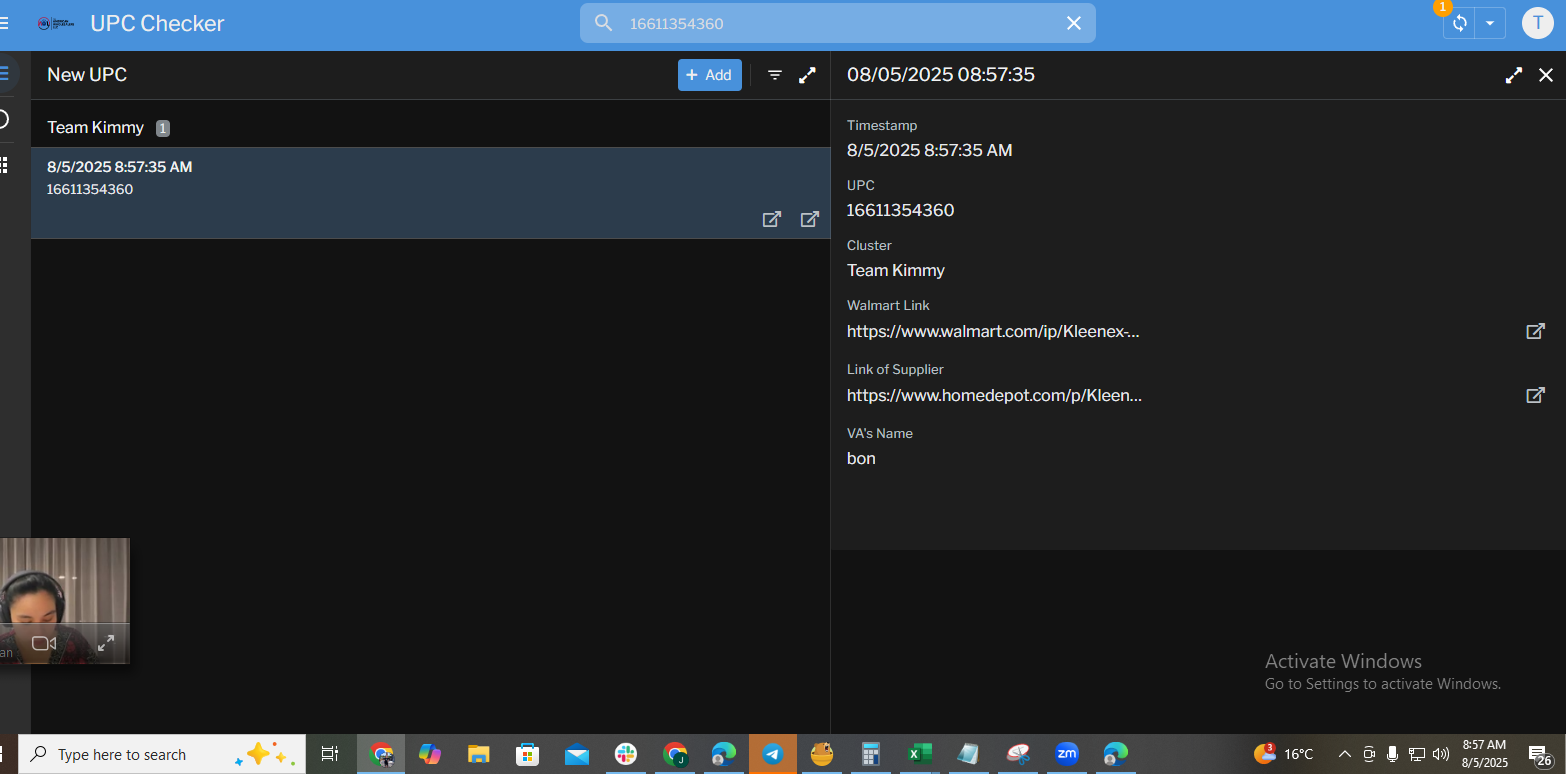
Task: Open the user account avatar T
Action: click(1537, 23)
